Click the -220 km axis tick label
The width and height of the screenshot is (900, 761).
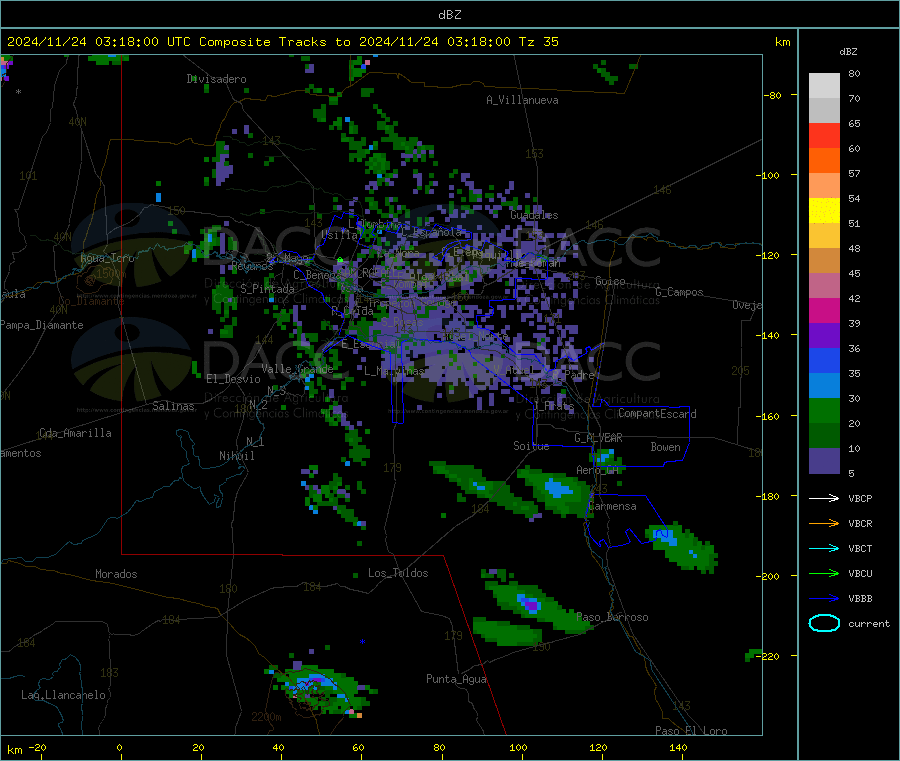click(768, 657)
